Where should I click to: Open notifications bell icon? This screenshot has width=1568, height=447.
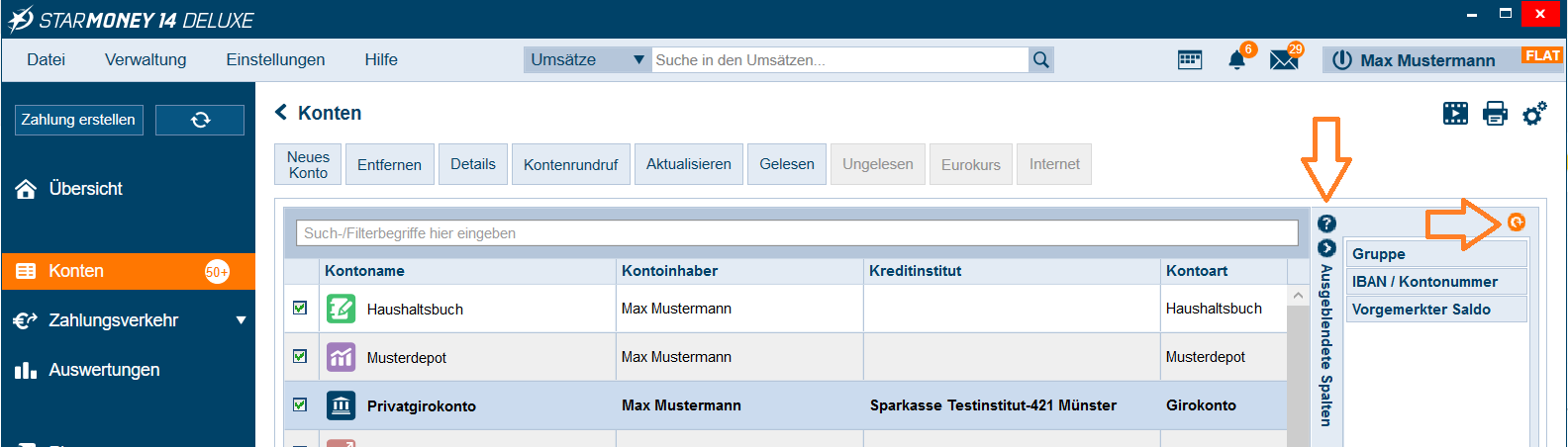tap(1237, 60)
